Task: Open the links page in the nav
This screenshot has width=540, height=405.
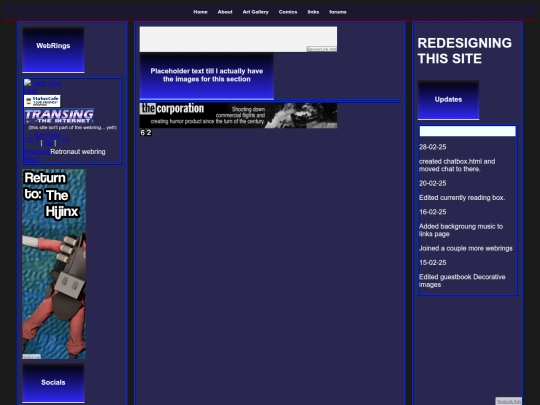Action: [313, 12]
